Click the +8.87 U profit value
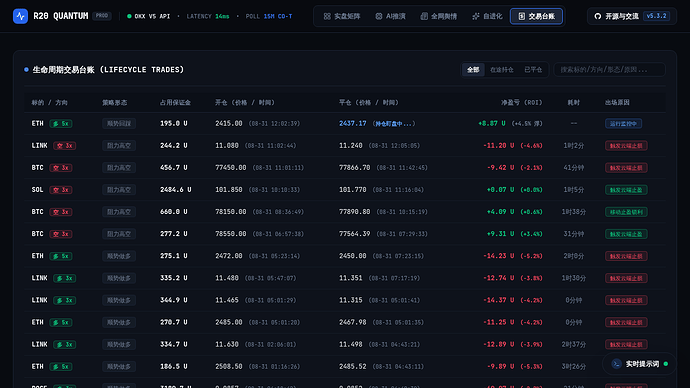The image size is (690, 388). [492, 124]
